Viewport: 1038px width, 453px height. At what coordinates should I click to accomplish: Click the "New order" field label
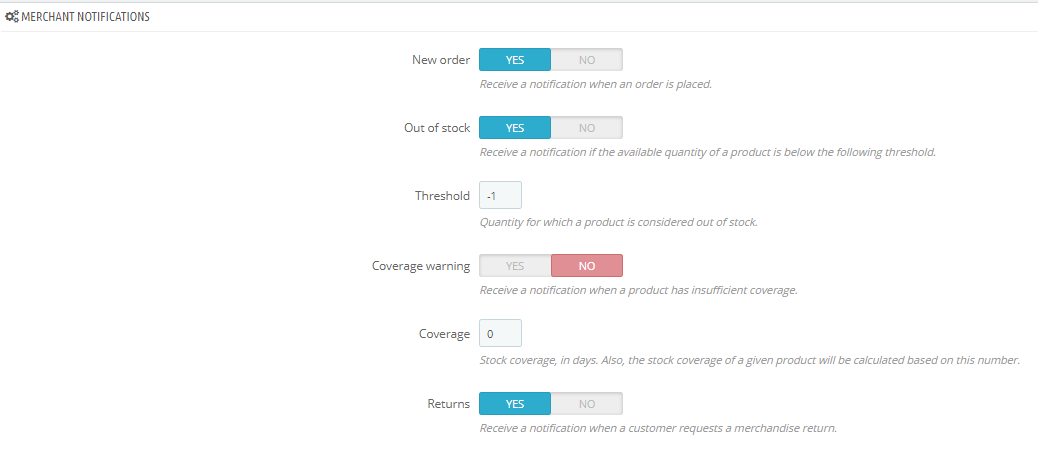(441, 60)
